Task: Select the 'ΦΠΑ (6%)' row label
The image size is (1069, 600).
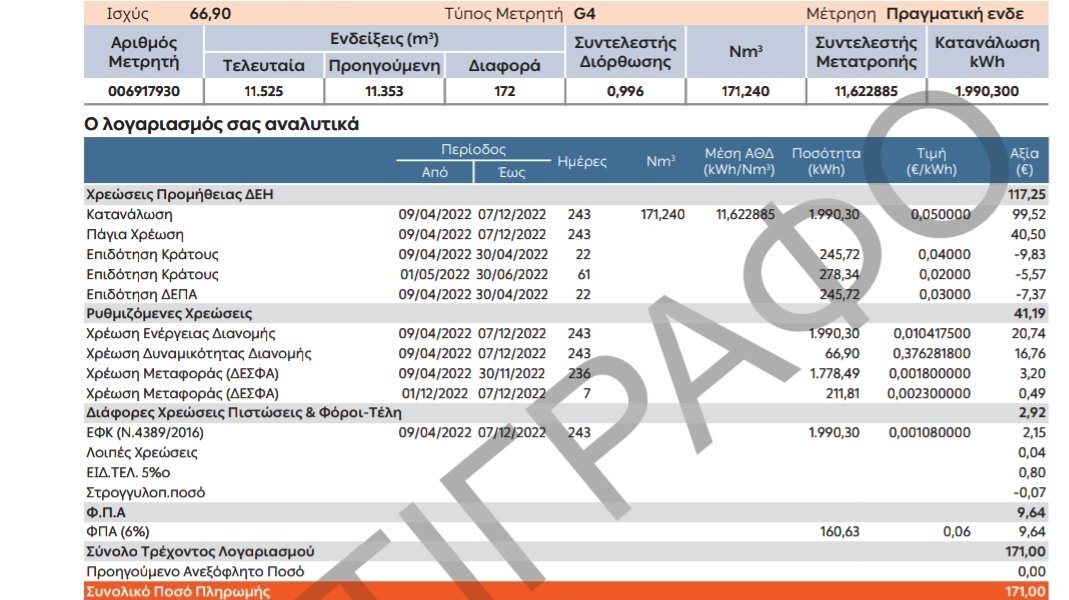Action: click(x=117, y=531)
